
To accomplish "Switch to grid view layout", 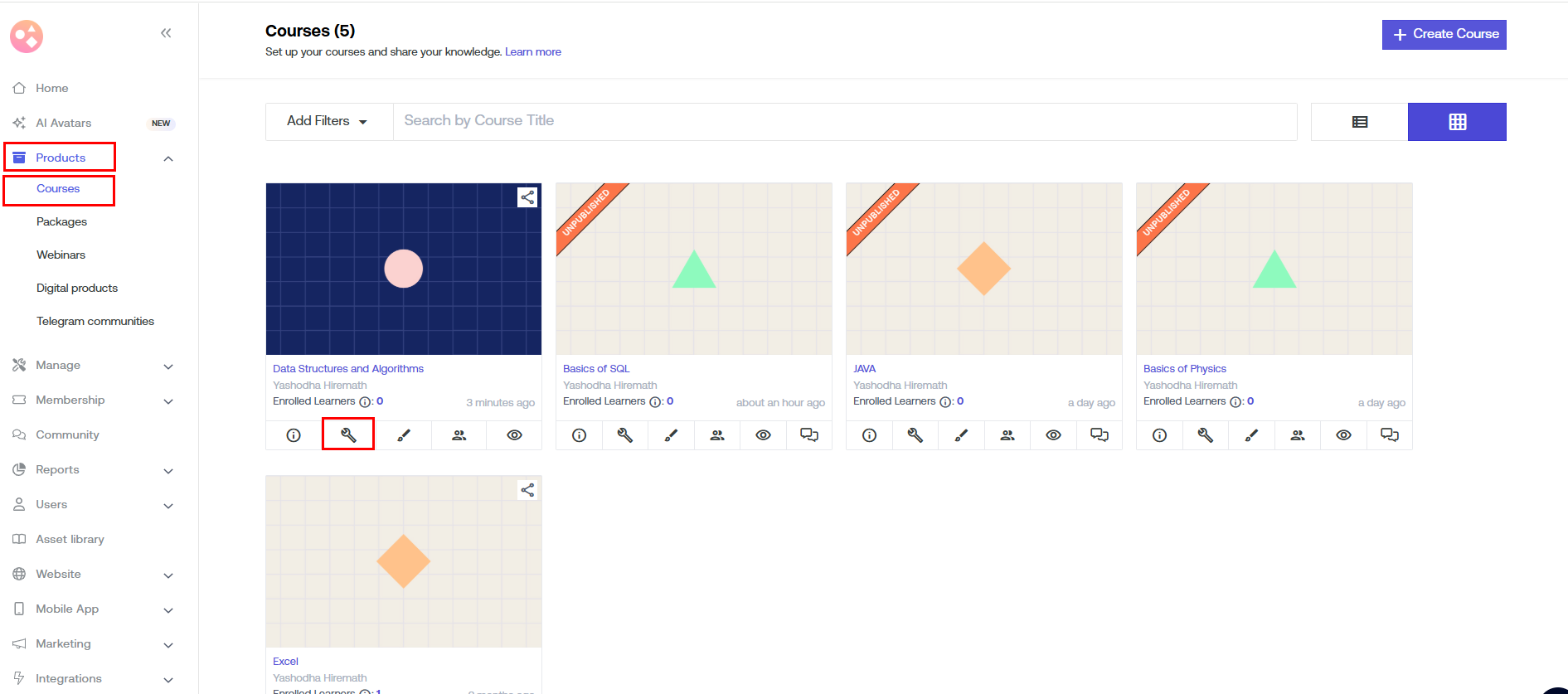I will (1457, 122).
